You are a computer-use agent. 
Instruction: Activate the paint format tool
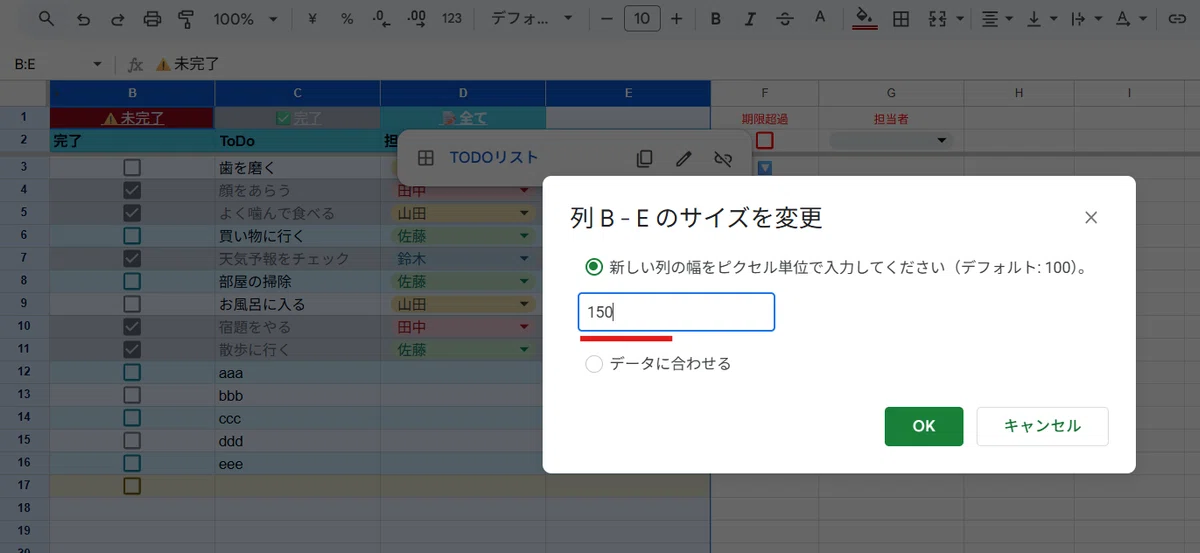tap(186, 18)
